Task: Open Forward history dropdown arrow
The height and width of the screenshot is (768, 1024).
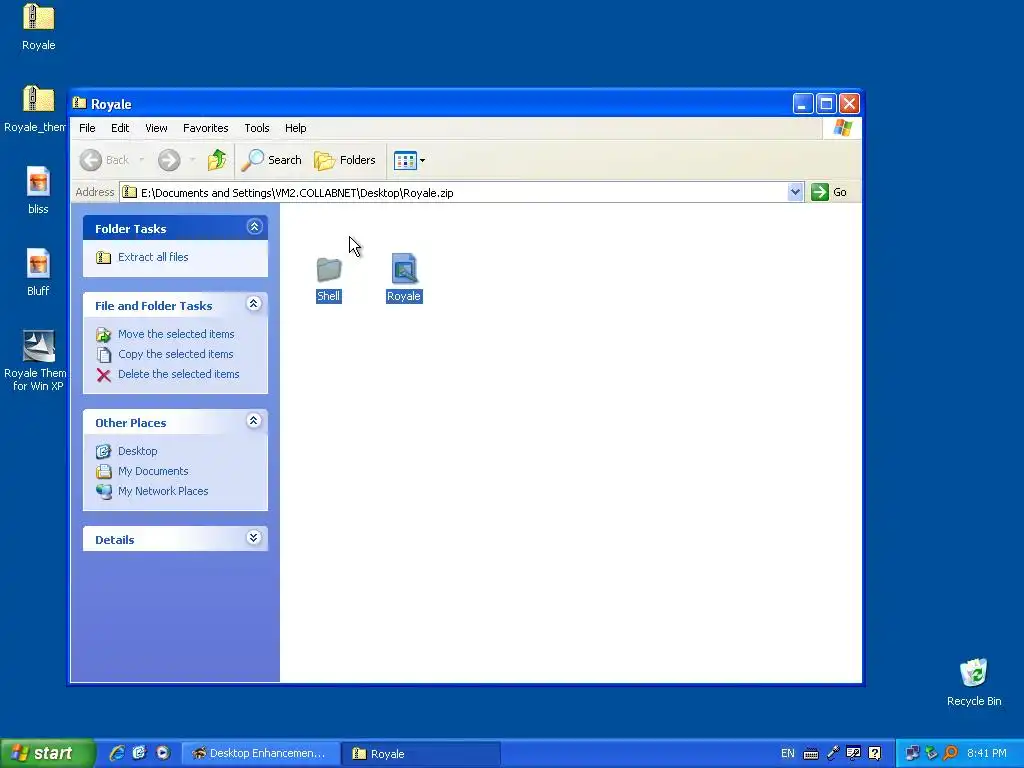Action: pyautogui.click(x=192, y=160)
